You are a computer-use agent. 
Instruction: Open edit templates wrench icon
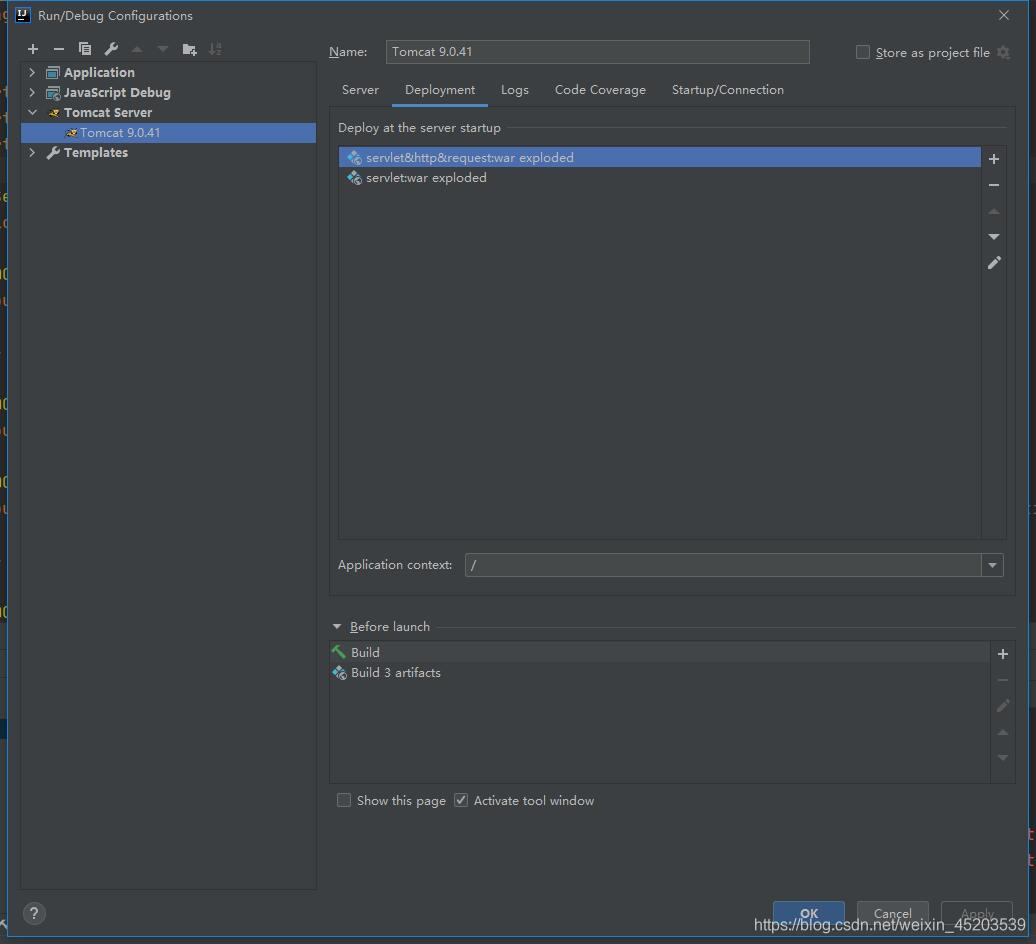[x=111, y=49]
